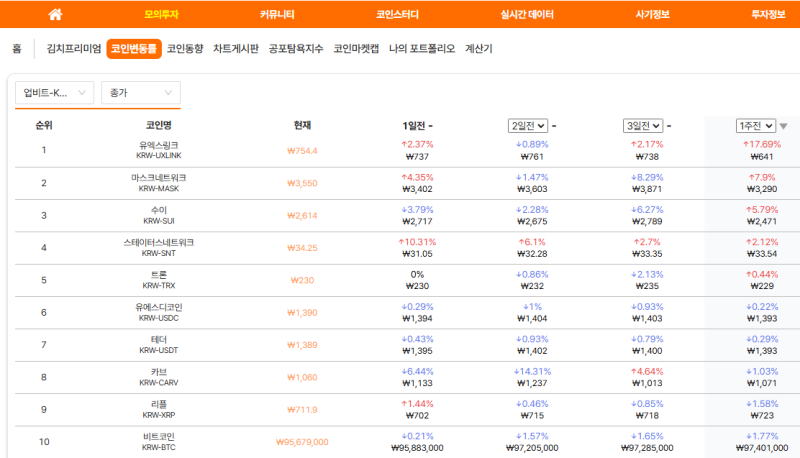
Task: Click the 17.69% weekly change value
Action: tap(762, 144)
